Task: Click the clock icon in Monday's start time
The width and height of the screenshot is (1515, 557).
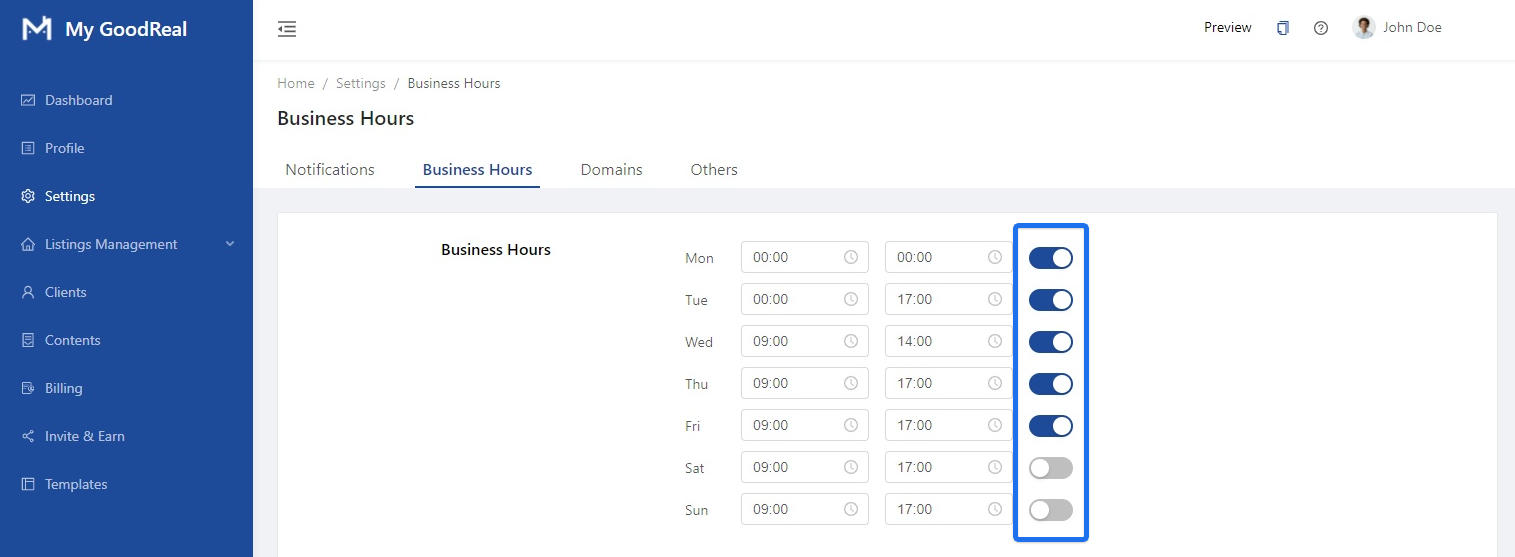Action: click(x=851, y=257)
